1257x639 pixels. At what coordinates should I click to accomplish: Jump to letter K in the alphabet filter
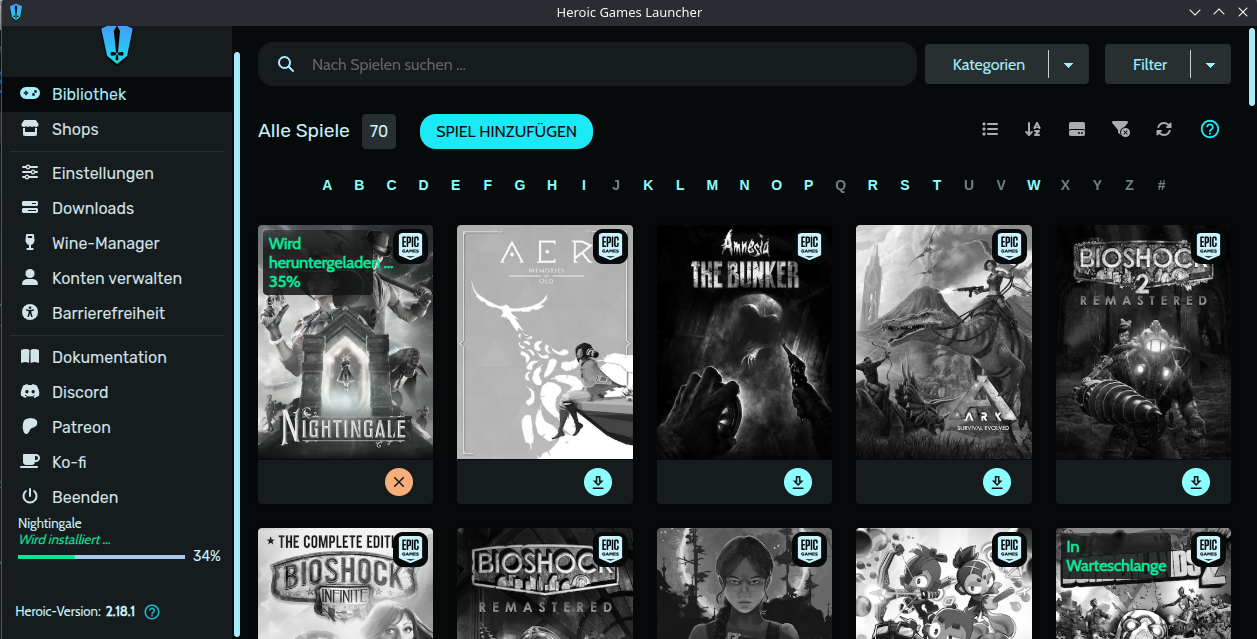(x=648, y=185)
